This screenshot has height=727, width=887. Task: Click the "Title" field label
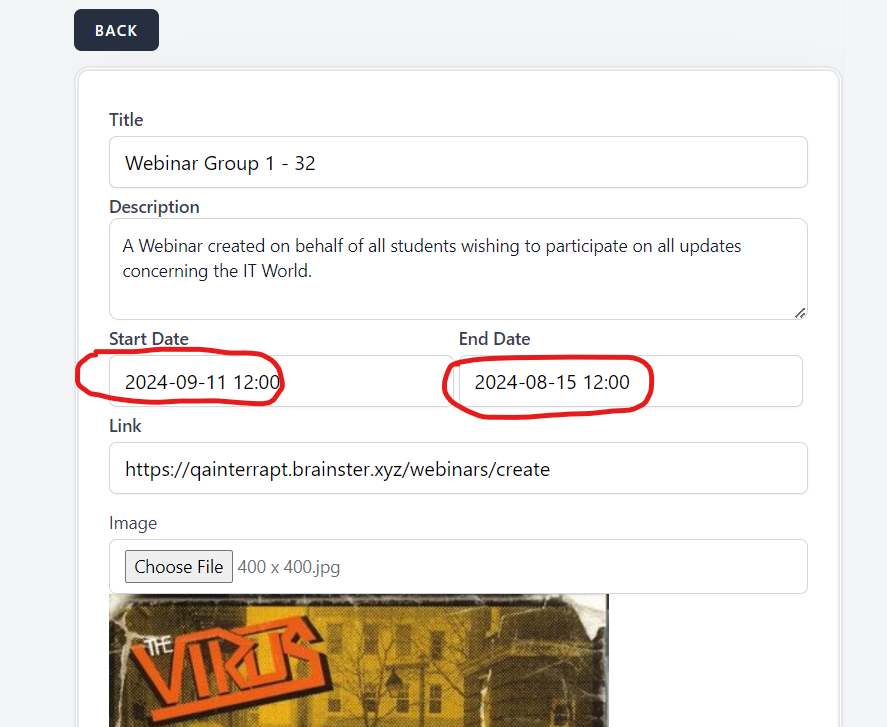tap(126, 120)
